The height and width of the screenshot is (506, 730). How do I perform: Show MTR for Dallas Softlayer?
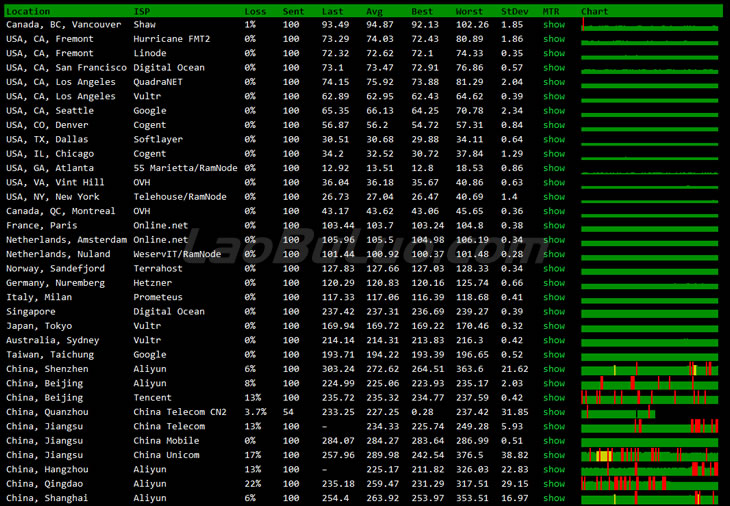tap(554, 140)
